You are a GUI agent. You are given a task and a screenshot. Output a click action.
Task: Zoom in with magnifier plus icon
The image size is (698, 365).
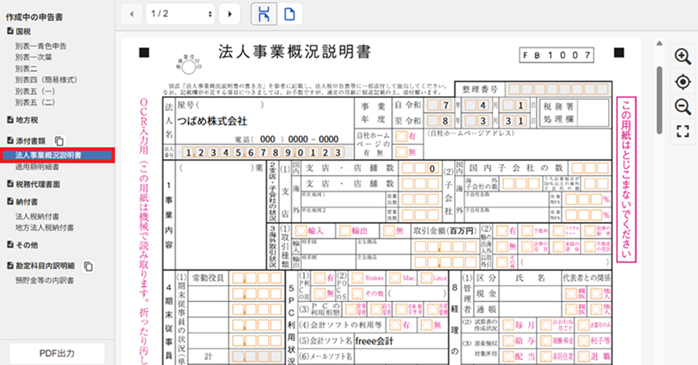[x=682, y=57]
